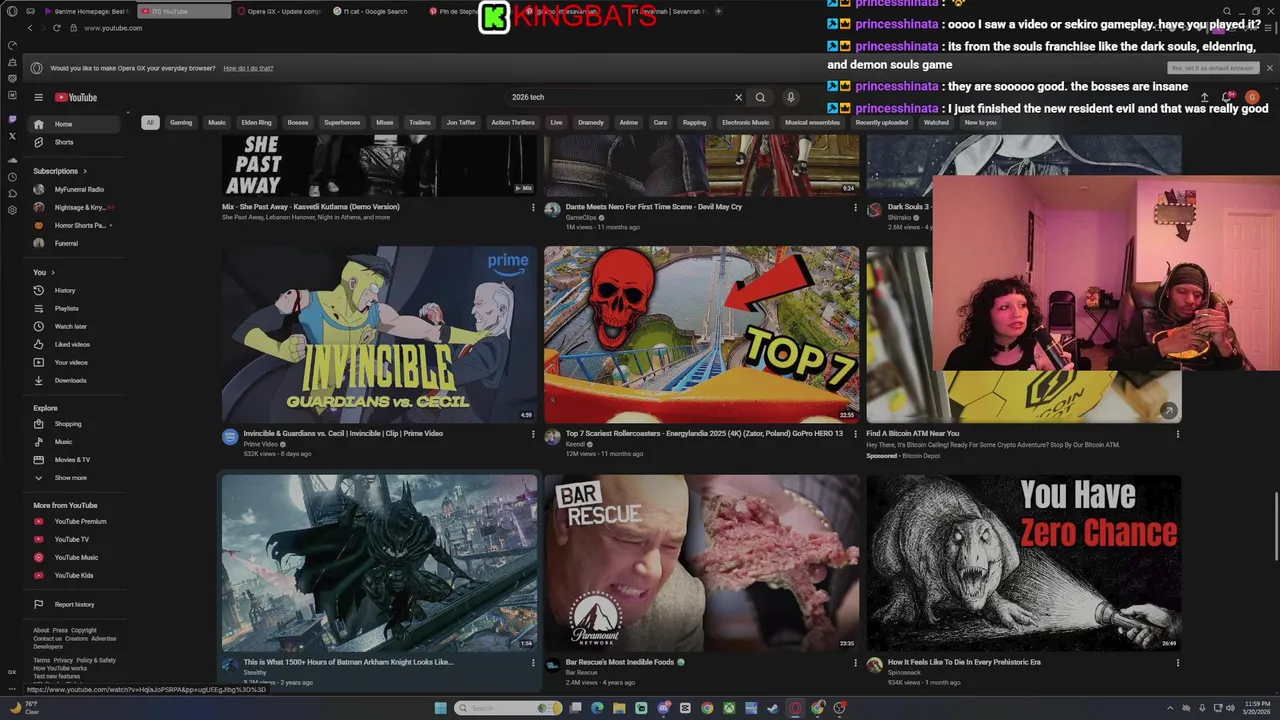
Task: Select the Electronic Music filter chip
Action: (746, 122)
